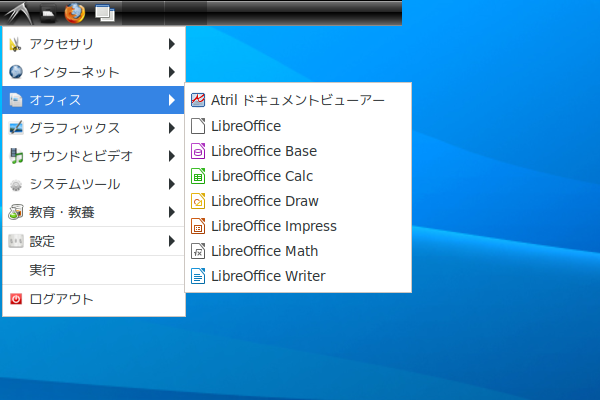
Task: Expand the インターネット submenu arrow
Action: pos(172,72)
